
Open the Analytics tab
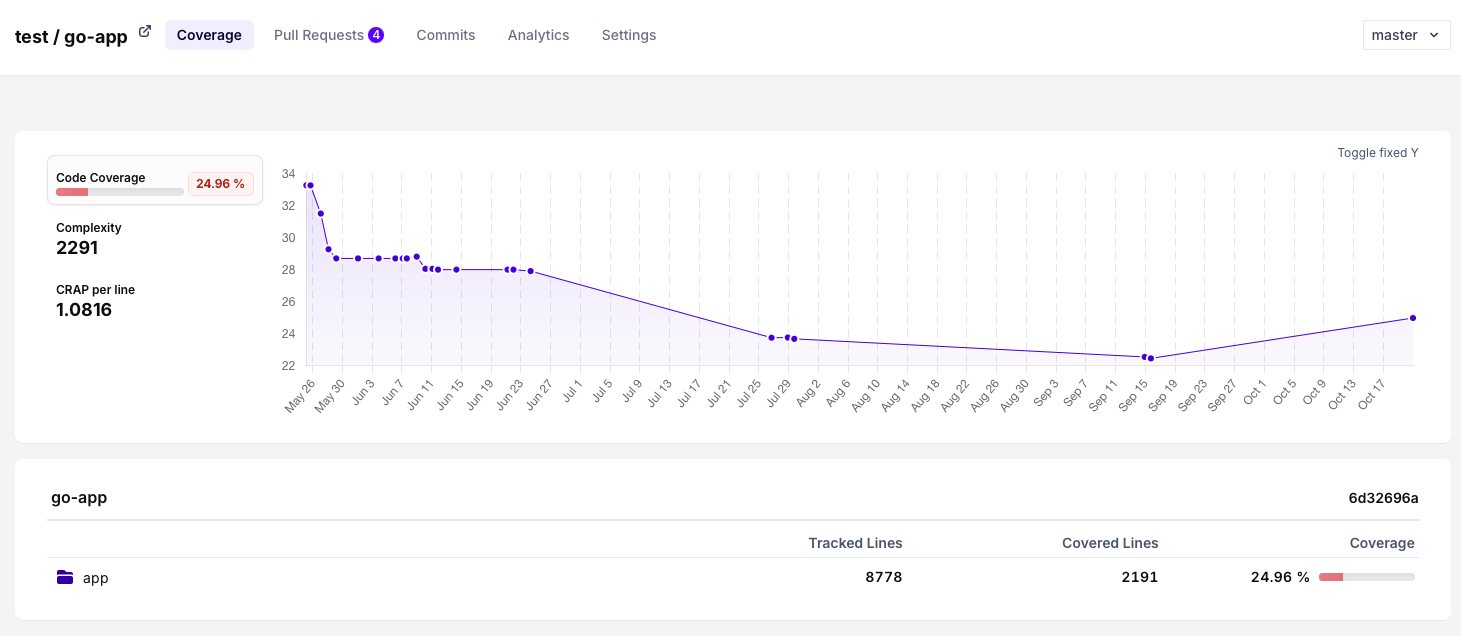(x=538, y=35)
